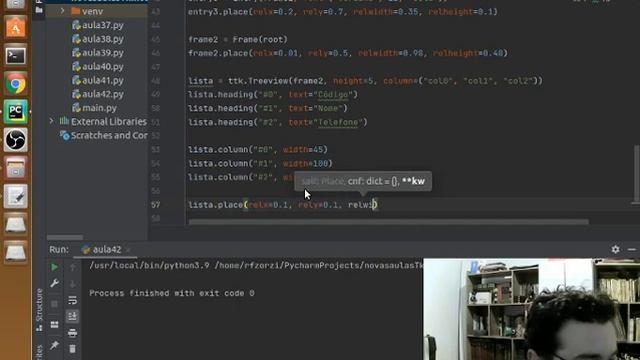640x360 pixels.
Task: Click the parameter hint tooltip cnf: dict
Action: (x=363, y=181)
